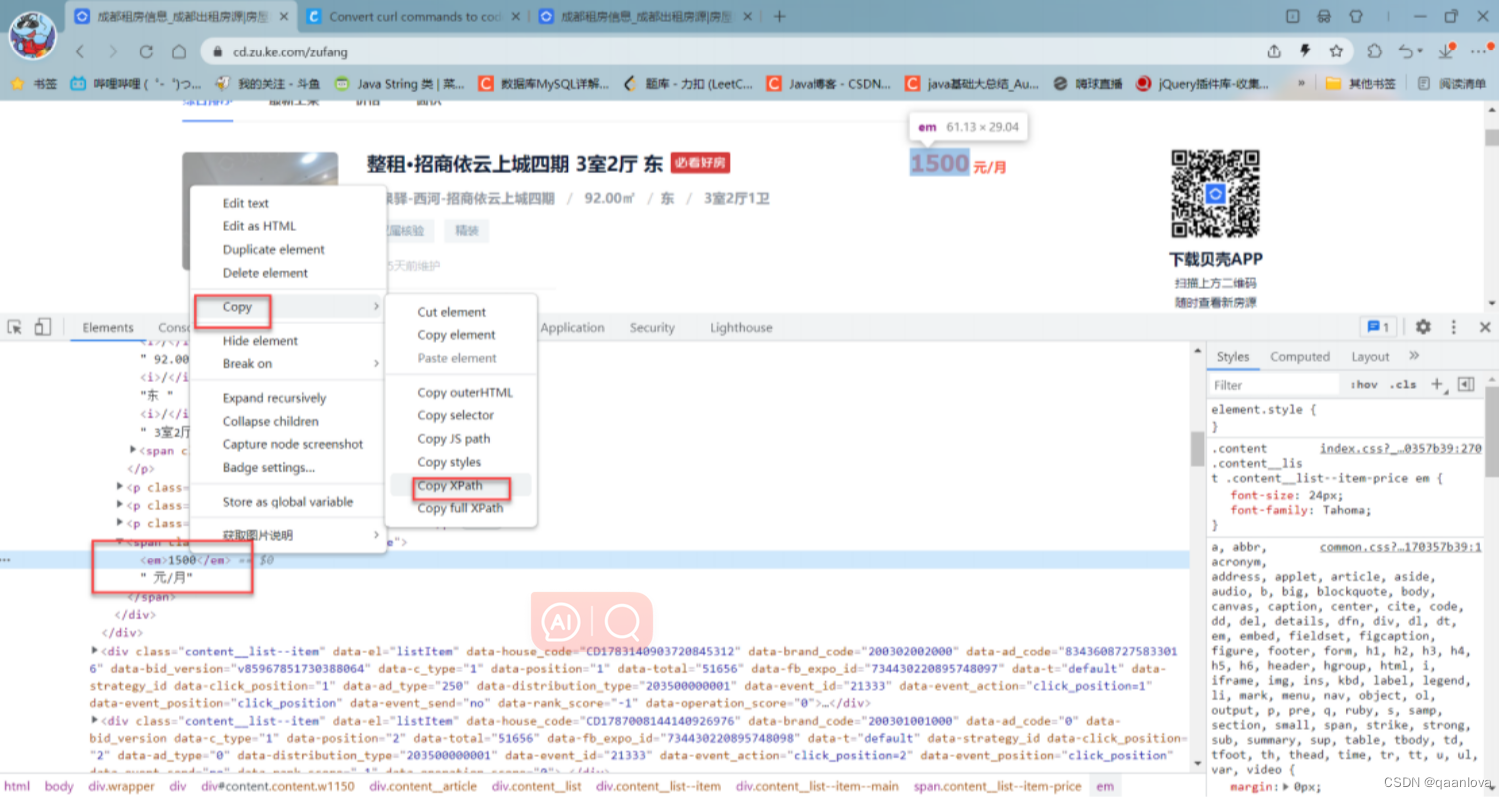
Task: Reload the page with refresh icon
Action: click(x=146, y=51)
